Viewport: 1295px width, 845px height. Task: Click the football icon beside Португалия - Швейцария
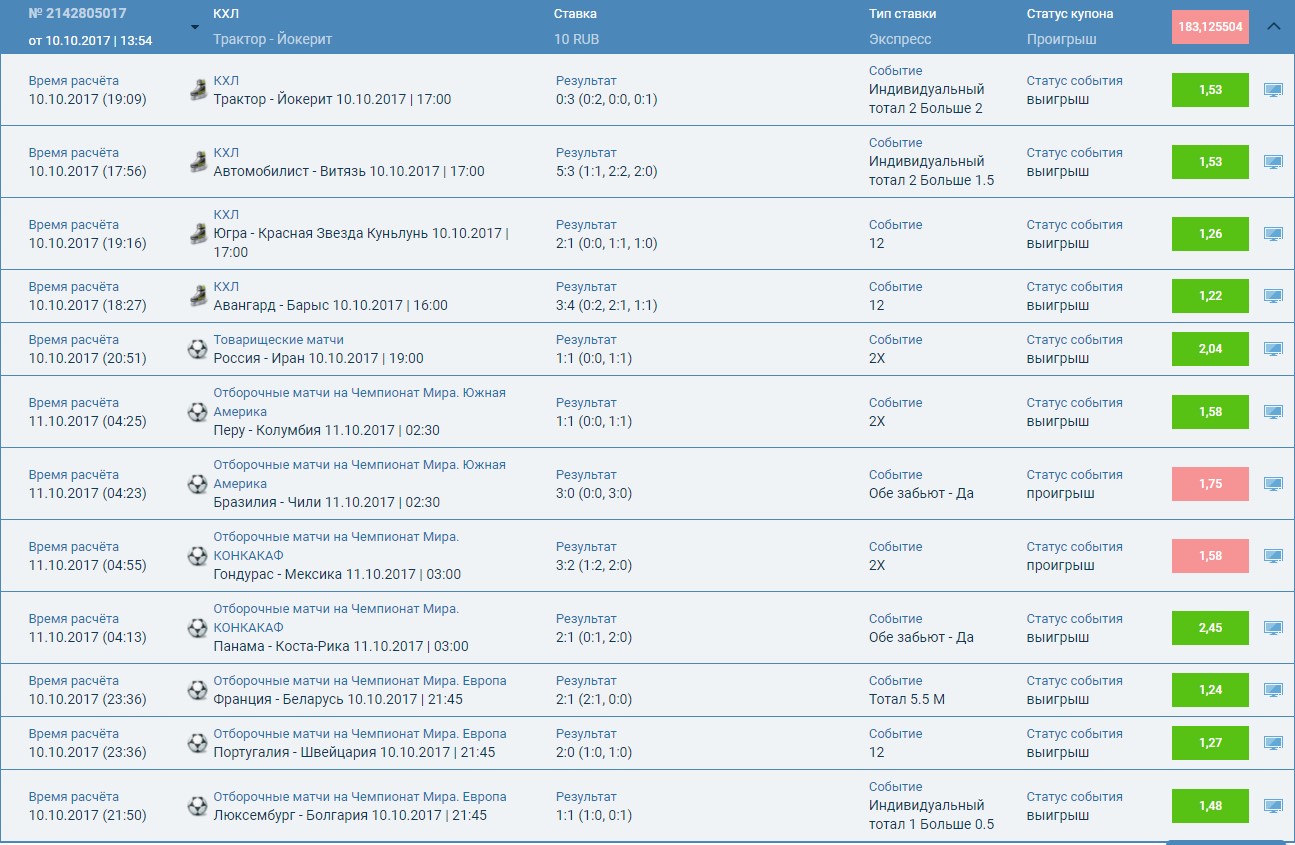point(199,742)
